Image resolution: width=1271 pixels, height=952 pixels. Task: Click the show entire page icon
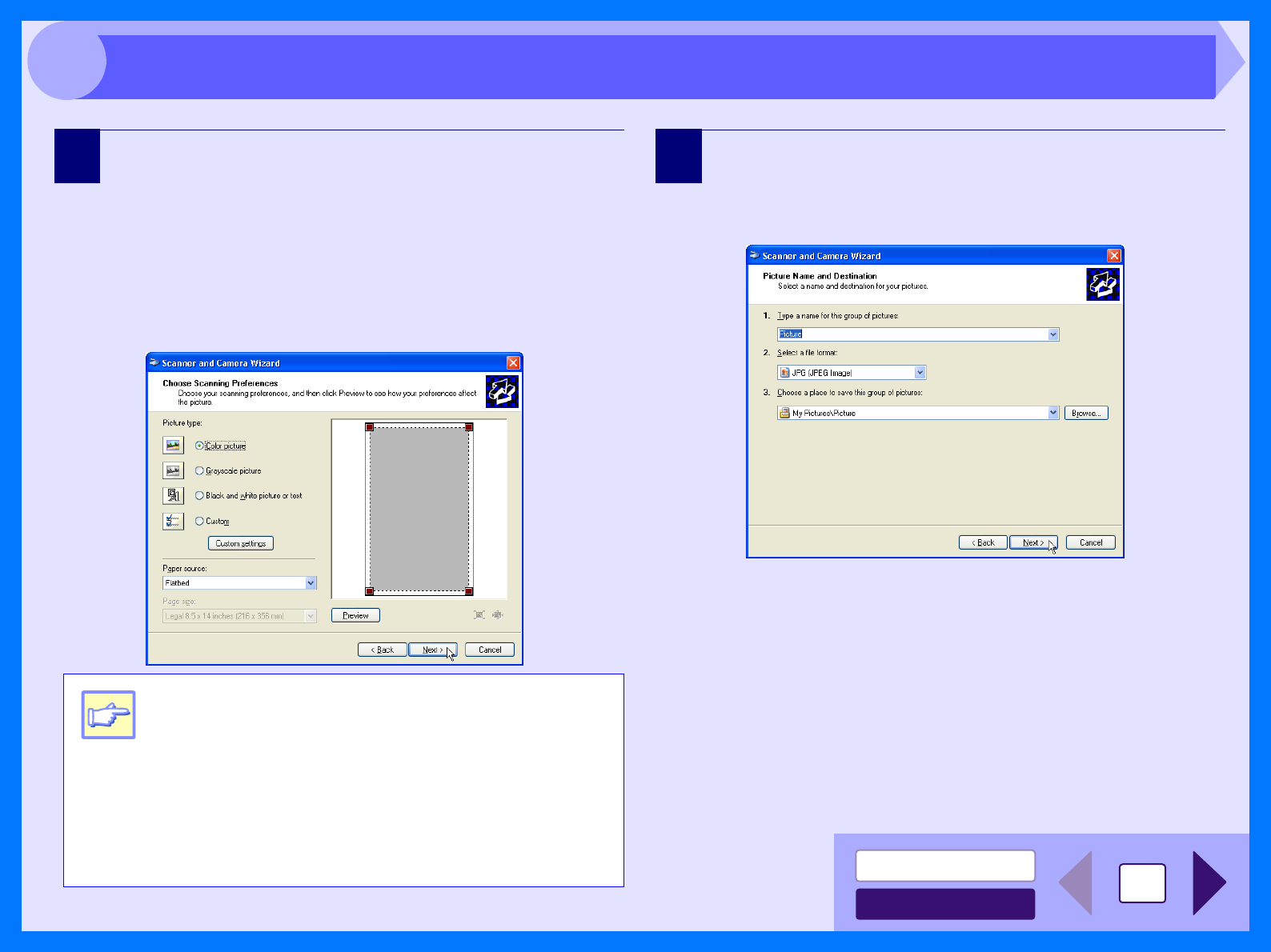coord(498,615)
